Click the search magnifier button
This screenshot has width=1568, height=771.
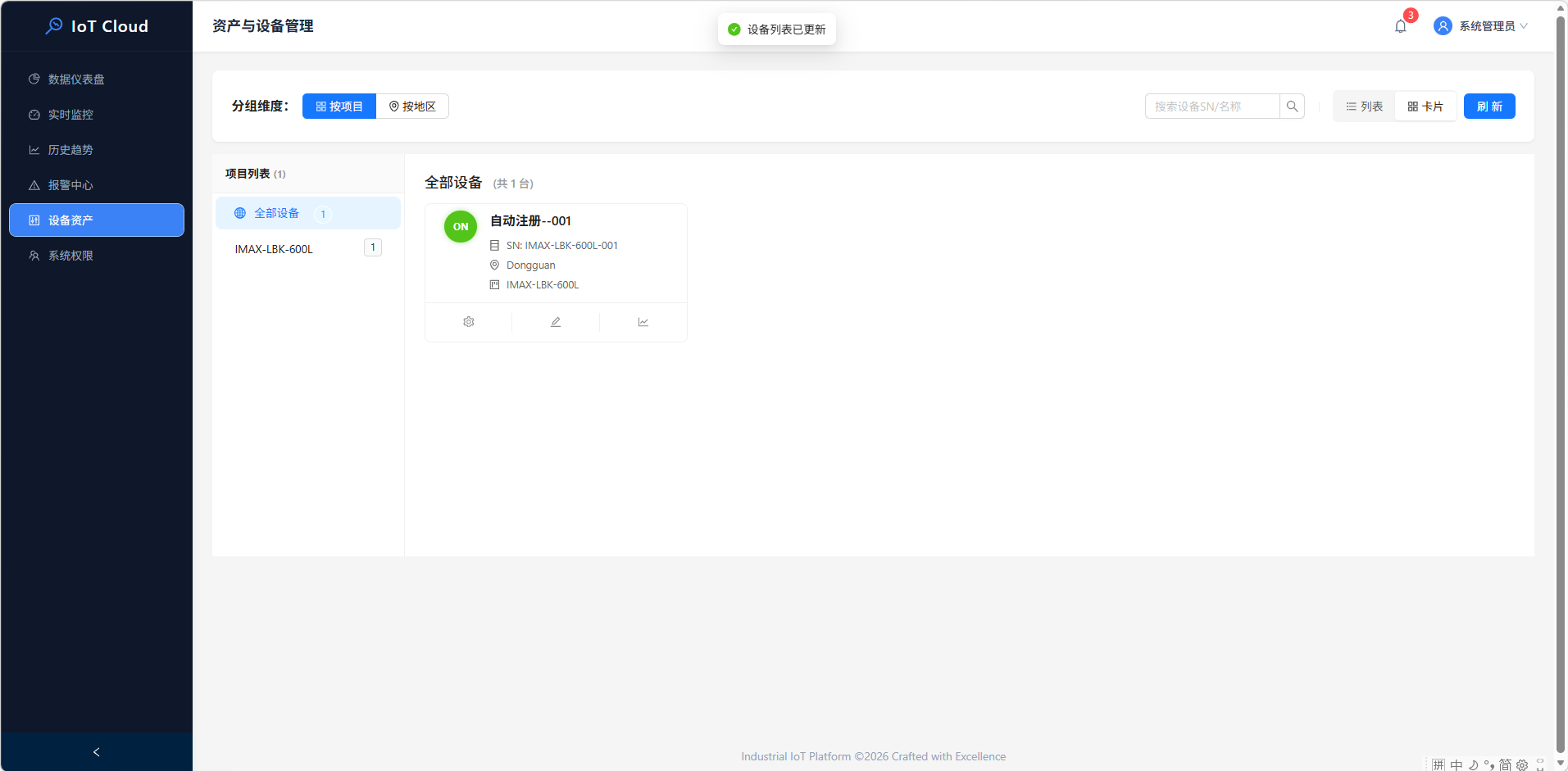[x=1292, y=107]
